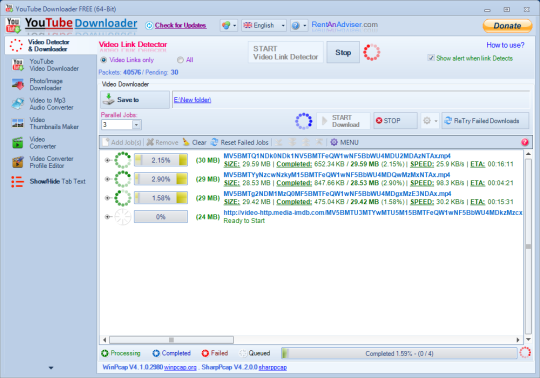Click the red help icon in jobs toolbar

point(525,142)
